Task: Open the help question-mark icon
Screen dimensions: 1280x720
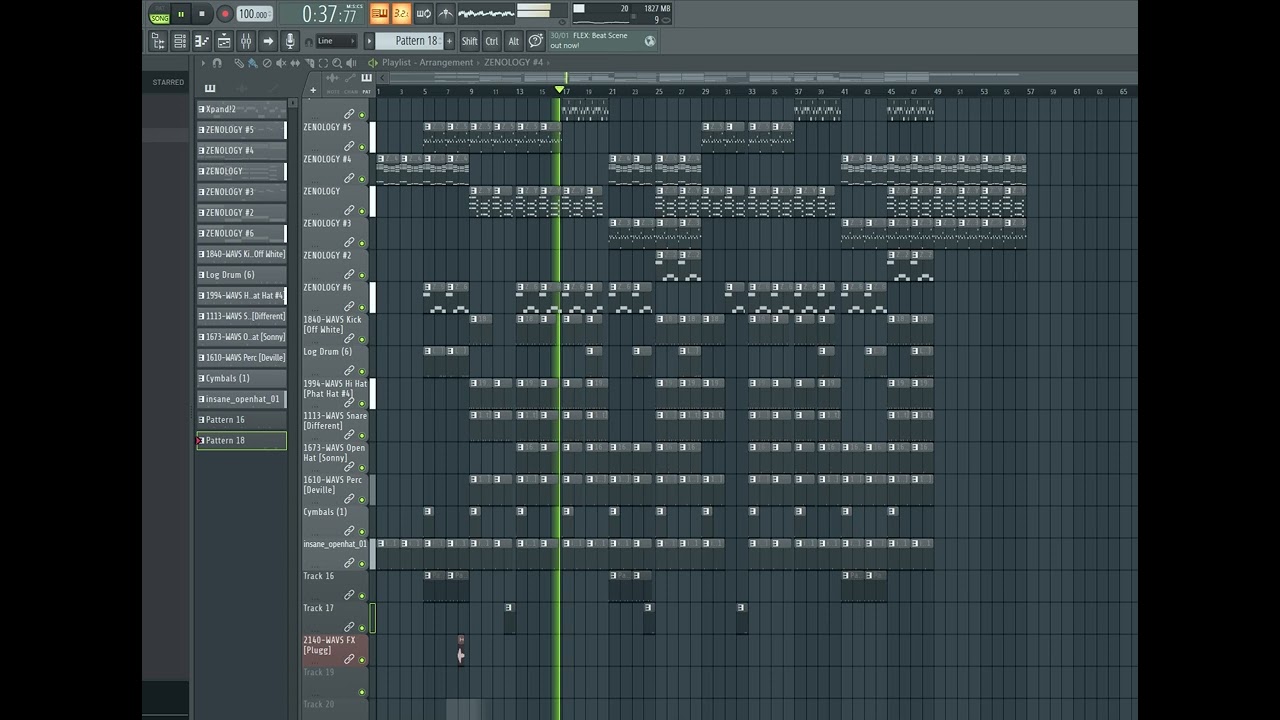Action: click(535, 41)
